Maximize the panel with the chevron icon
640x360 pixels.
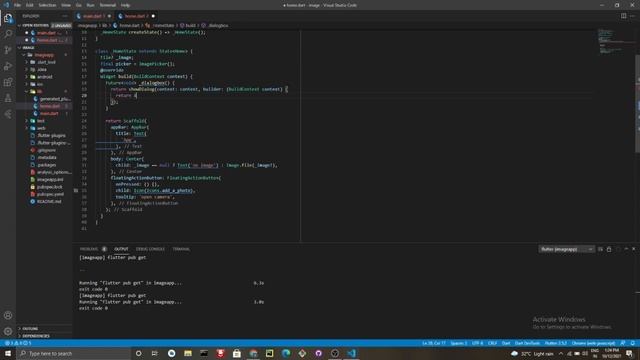[626, 249]
